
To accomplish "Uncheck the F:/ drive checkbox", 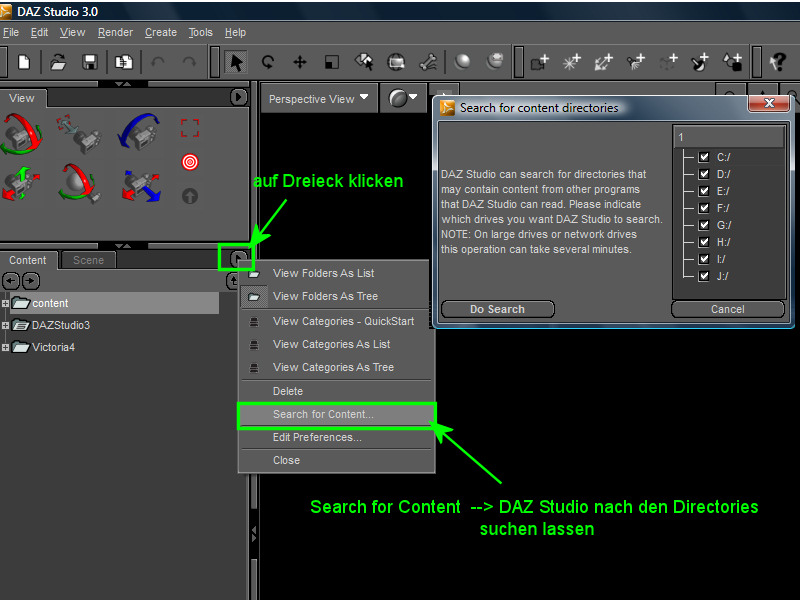I will [x=704, y=208].
